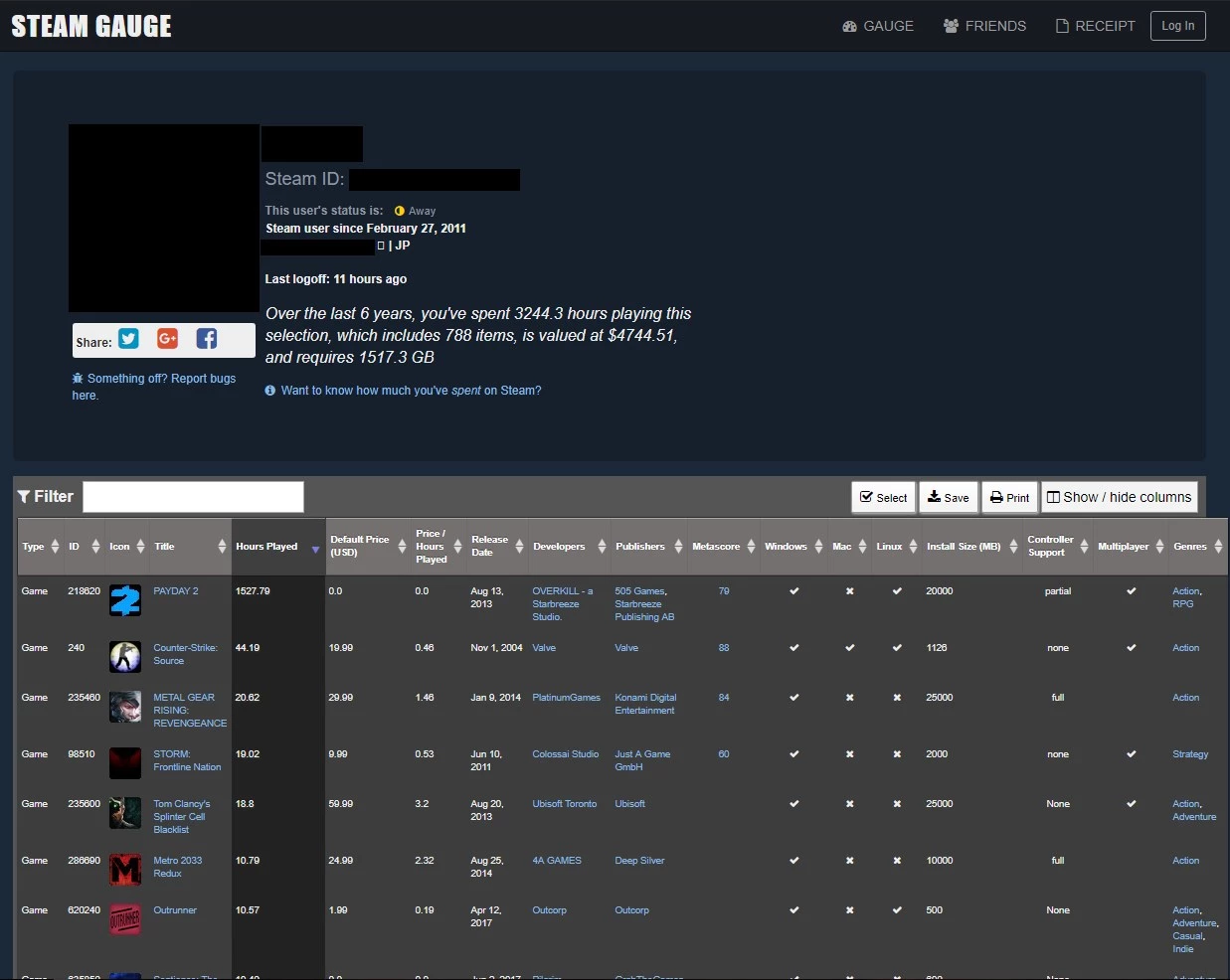Open the PlatinumGames developer link
Viewport: 1230px width, 980px height.
pyautogui.click(x=567, y=698)
